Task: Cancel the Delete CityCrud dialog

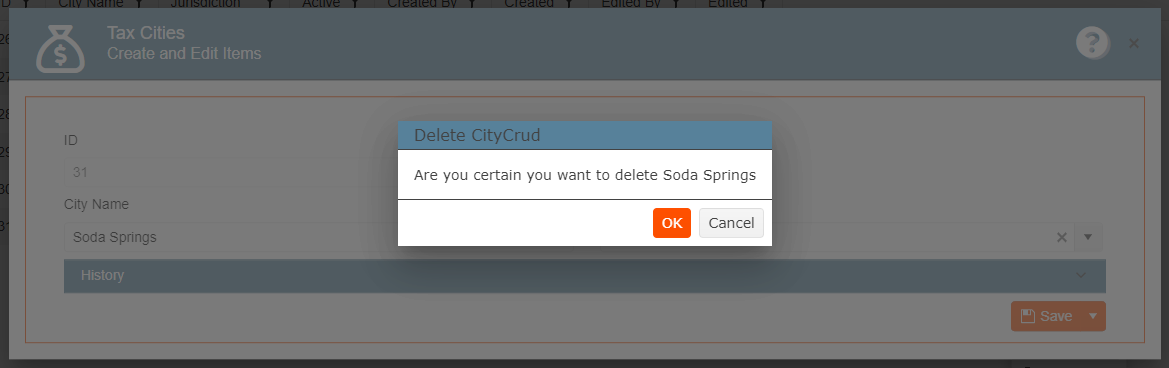Action: click(731, 223)
